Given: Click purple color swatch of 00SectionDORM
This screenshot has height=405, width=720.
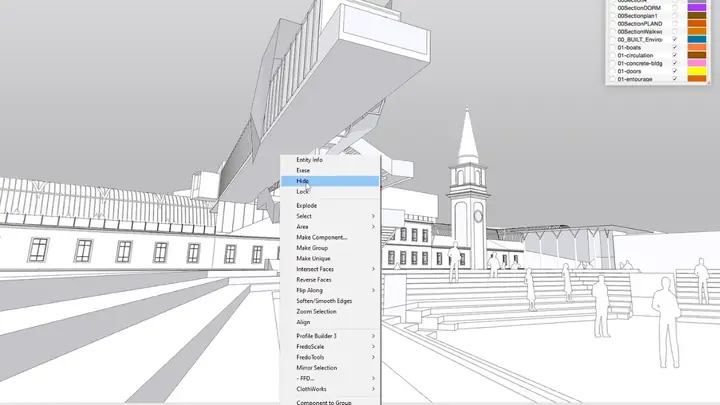Looking at the screenshot, I should [697, 8].
